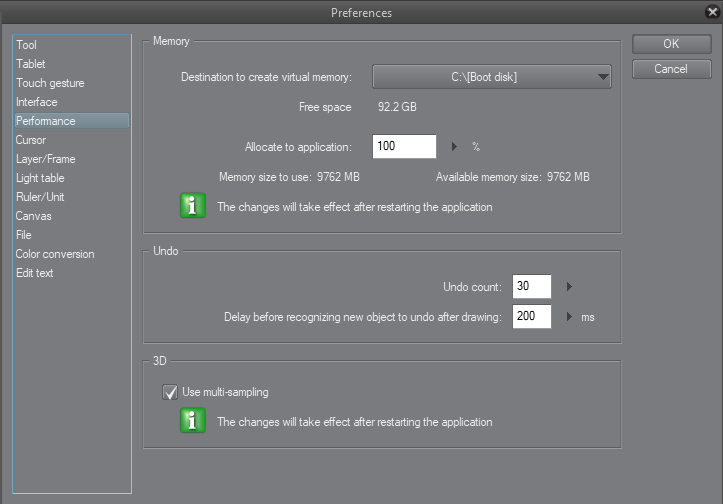
Task: Toggle the Use multi-sampling checkbox
Action: click(x=169, y=393)
